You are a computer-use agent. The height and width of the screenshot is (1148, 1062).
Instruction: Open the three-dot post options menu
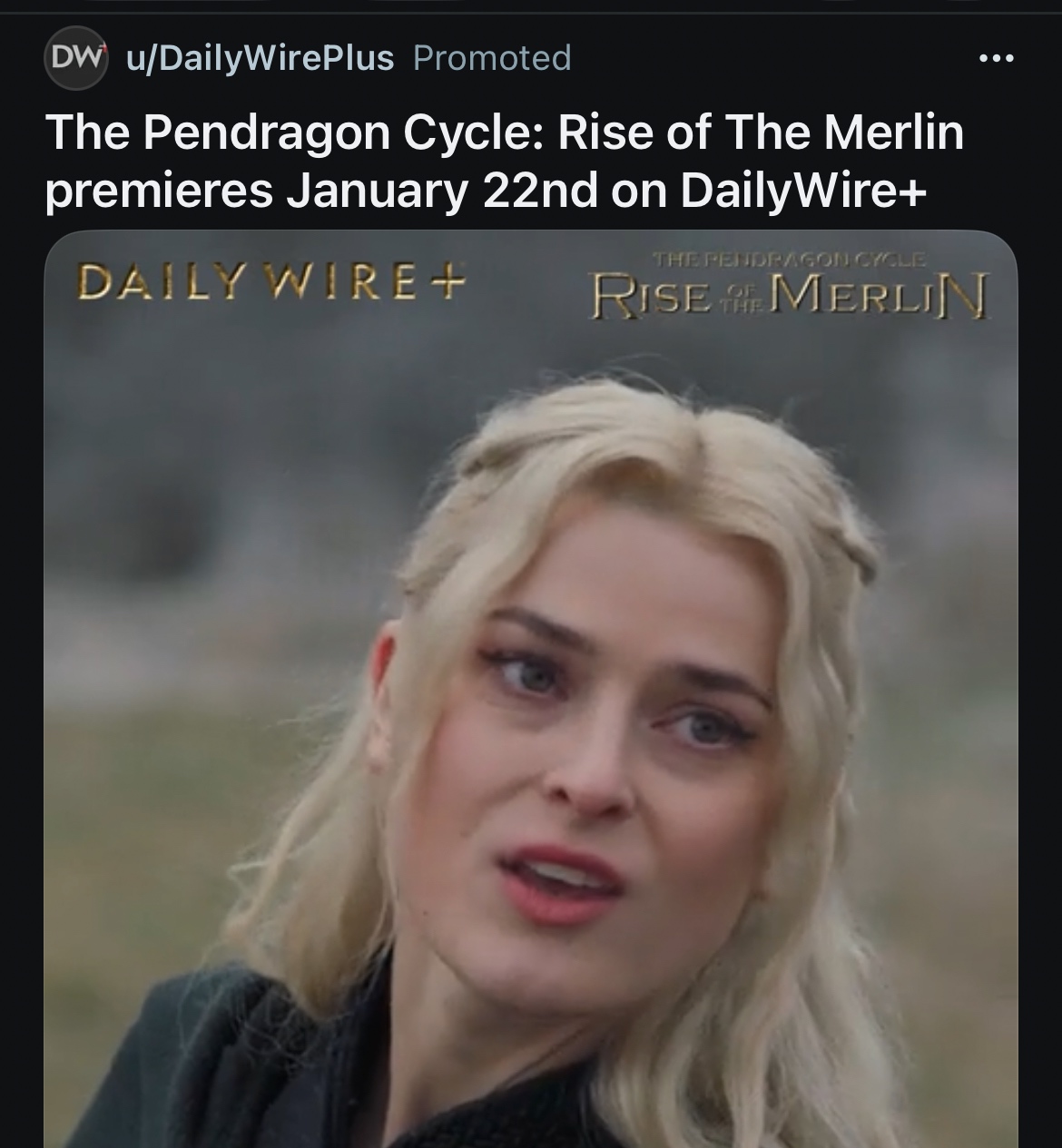click(996, 59)
